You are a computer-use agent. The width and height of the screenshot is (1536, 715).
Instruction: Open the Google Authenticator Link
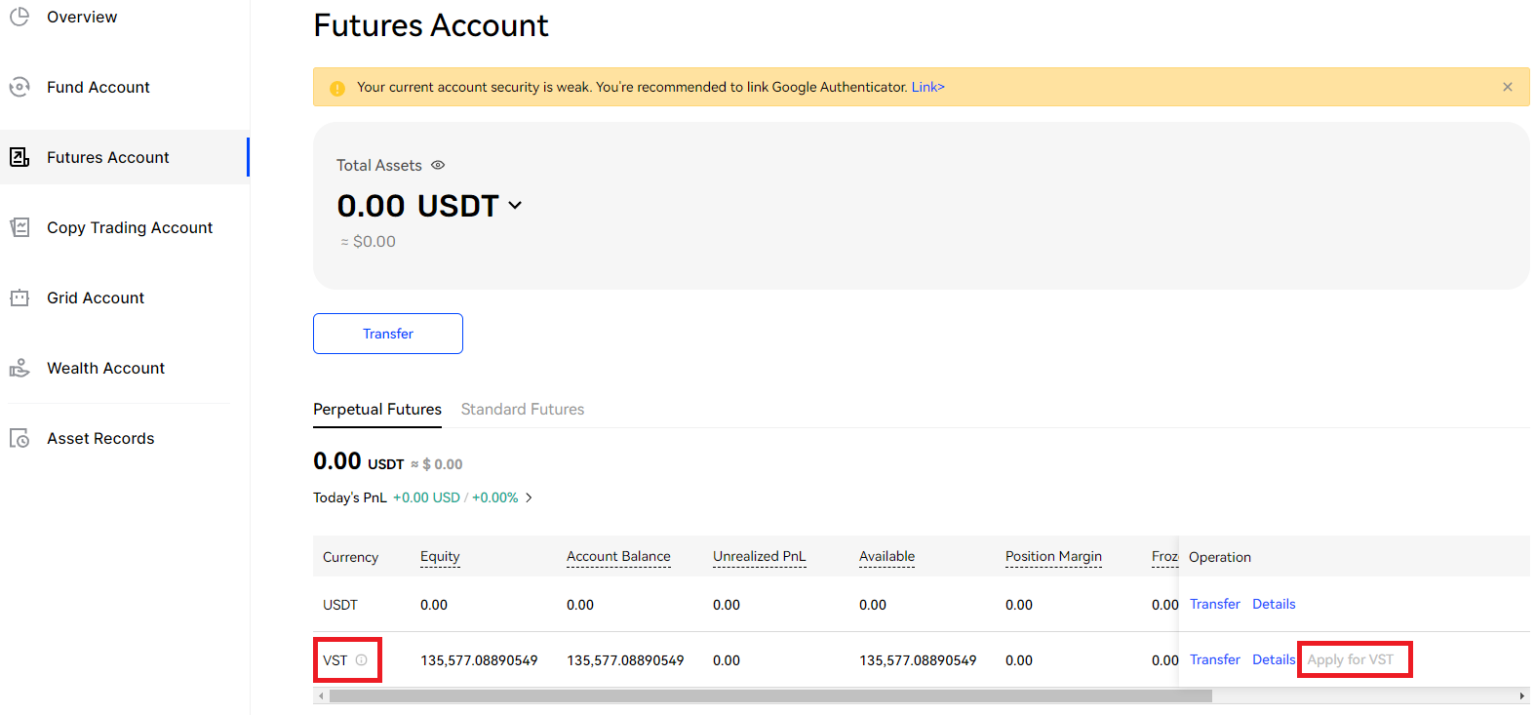click(x=928, y=87)
